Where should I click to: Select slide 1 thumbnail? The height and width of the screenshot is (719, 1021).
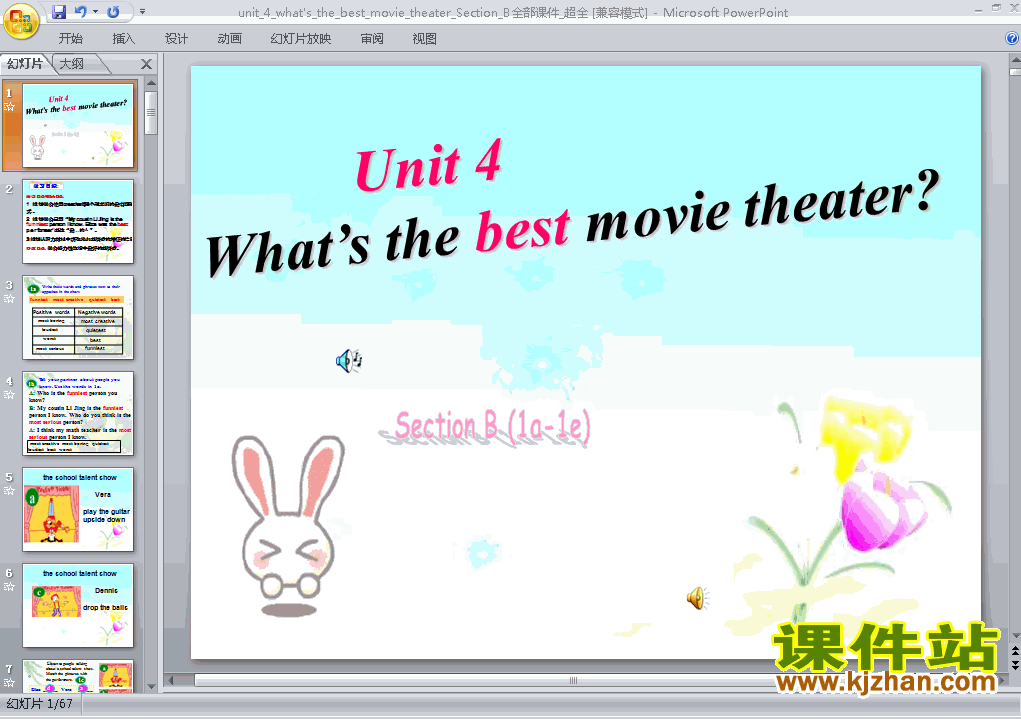78,126
